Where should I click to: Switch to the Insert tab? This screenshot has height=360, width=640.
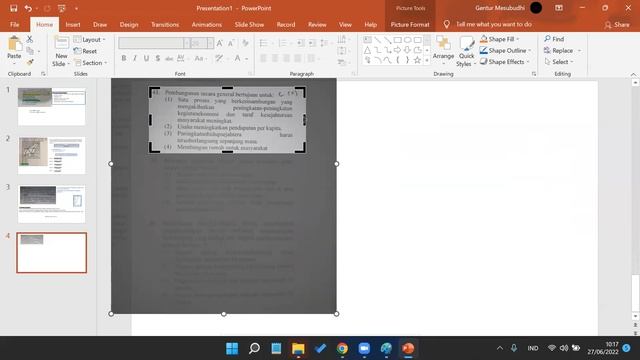click(x=73, y=24)
